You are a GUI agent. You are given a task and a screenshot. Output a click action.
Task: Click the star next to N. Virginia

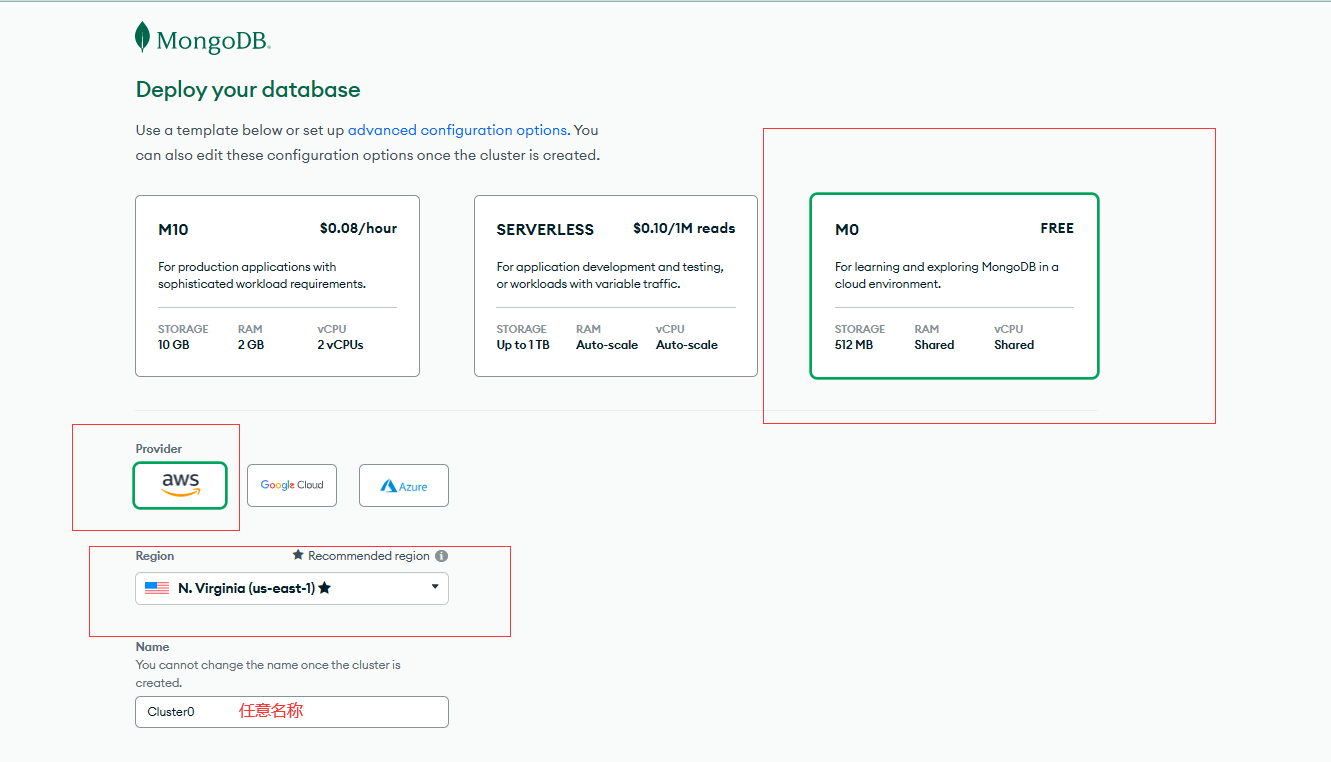click(x=325, y=588)
